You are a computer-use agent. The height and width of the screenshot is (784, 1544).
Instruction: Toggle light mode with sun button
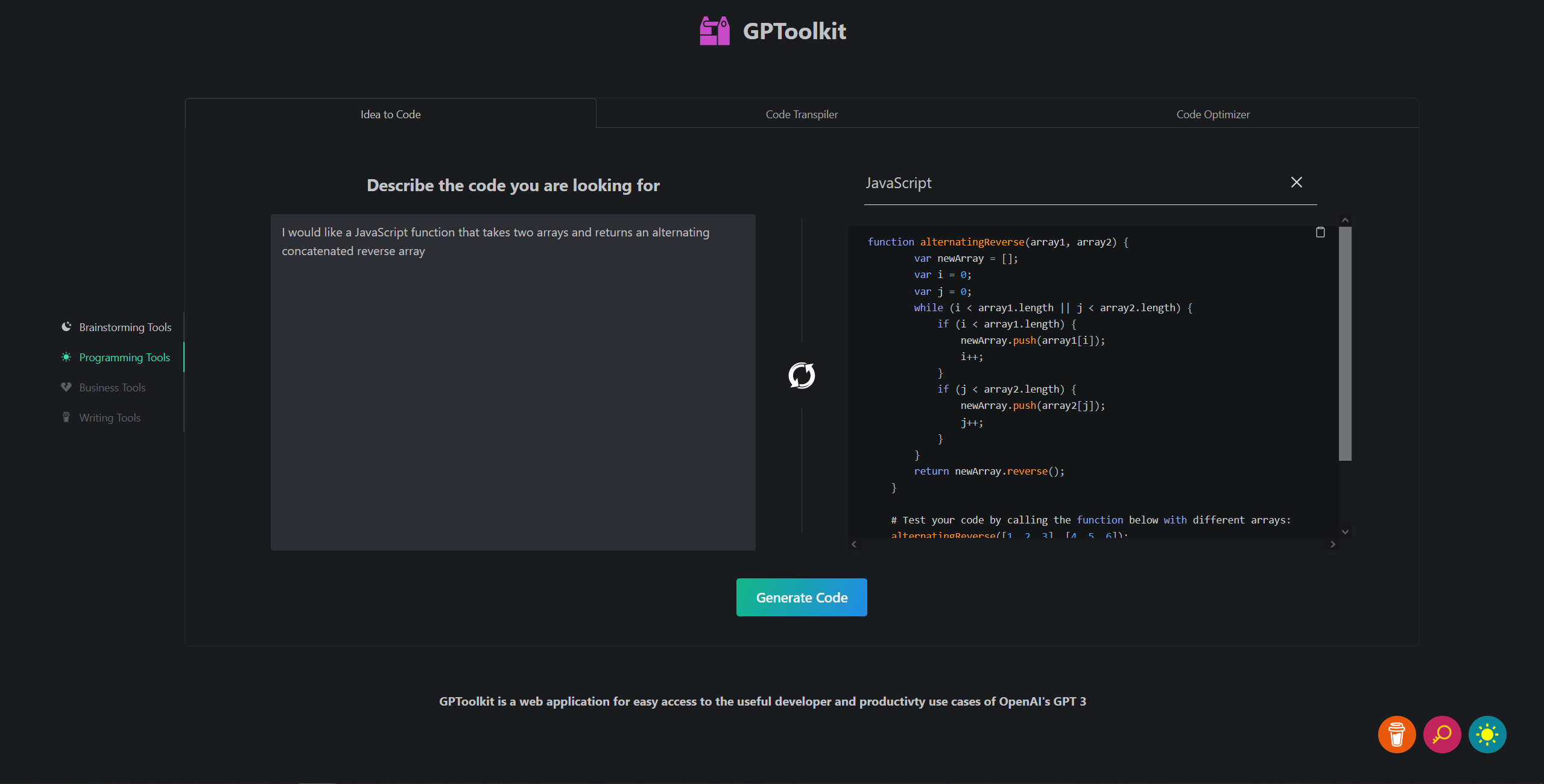tap(1487, 735)
